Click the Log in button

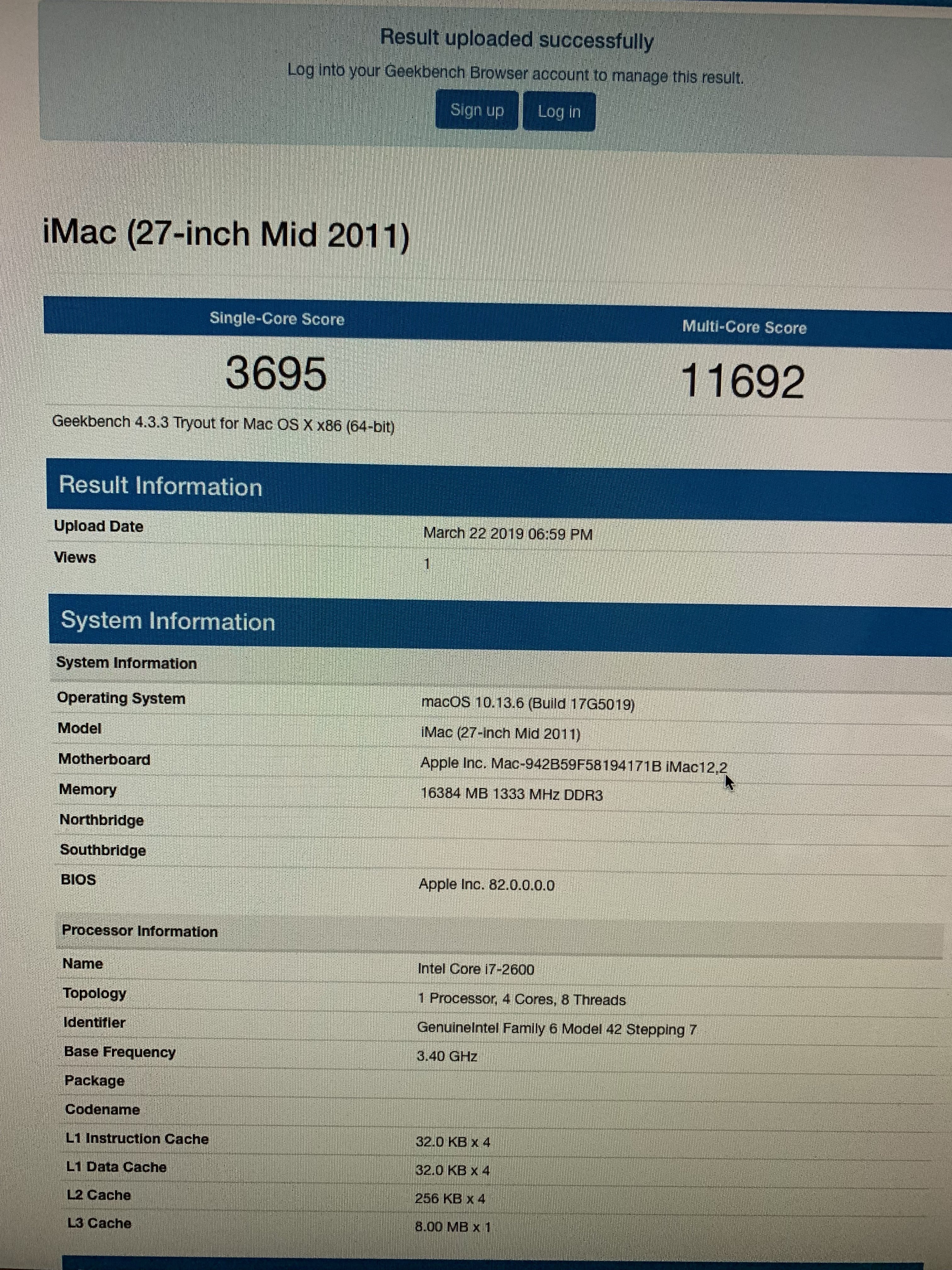pos(559,112)
